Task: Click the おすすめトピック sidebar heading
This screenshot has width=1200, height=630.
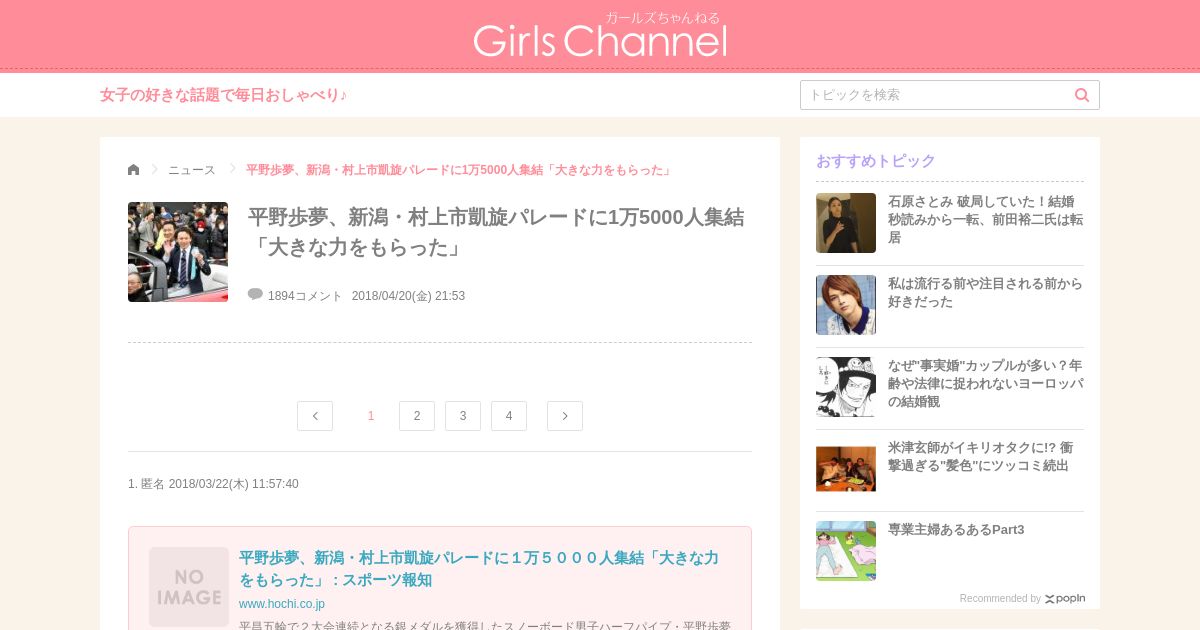Action: point(876,161)
